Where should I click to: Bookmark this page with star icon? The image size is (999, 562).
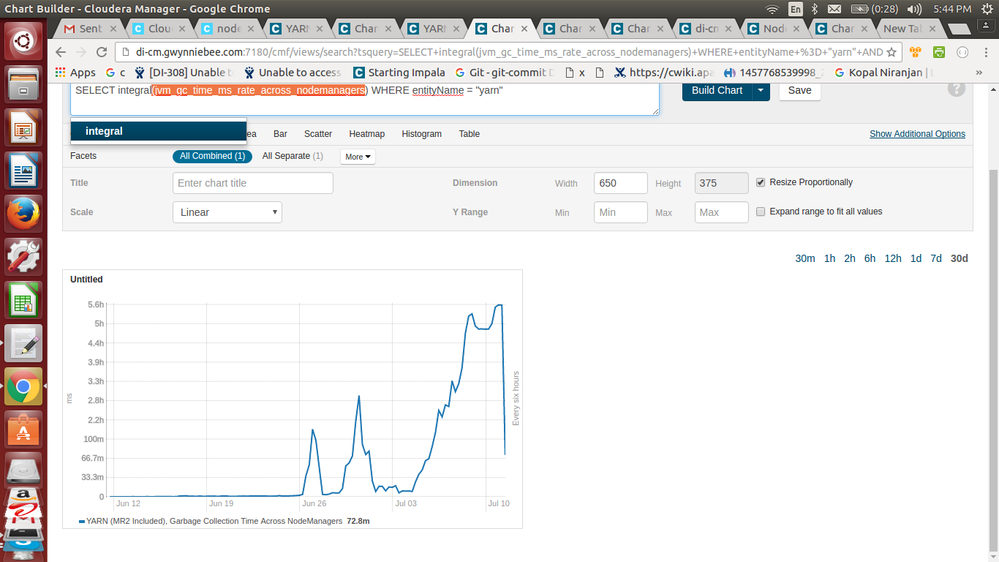pos(891,52)
